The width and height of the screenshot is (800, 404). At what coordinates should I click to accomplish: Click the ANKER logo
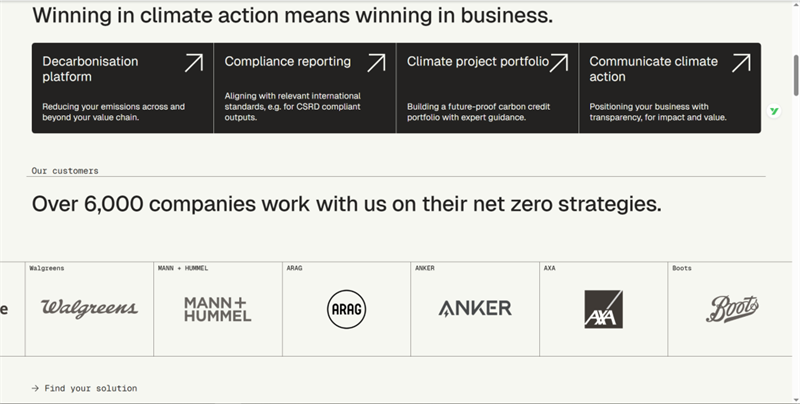[x=475, y=308]
